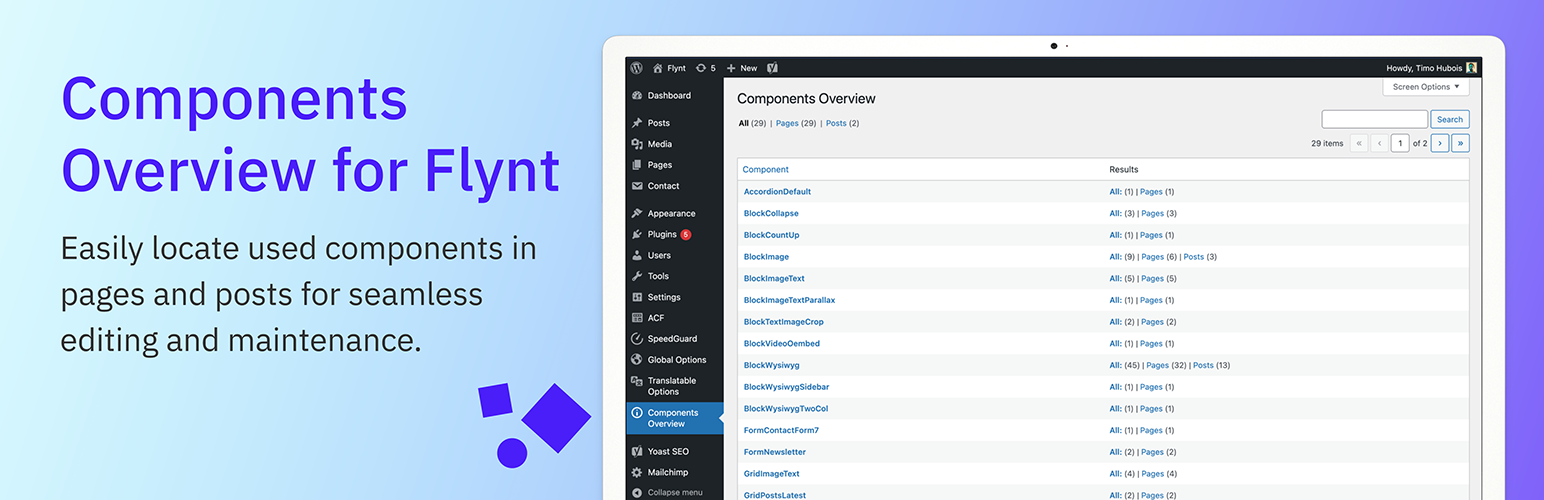Open the BlockImageText component link

pos(774,278)
